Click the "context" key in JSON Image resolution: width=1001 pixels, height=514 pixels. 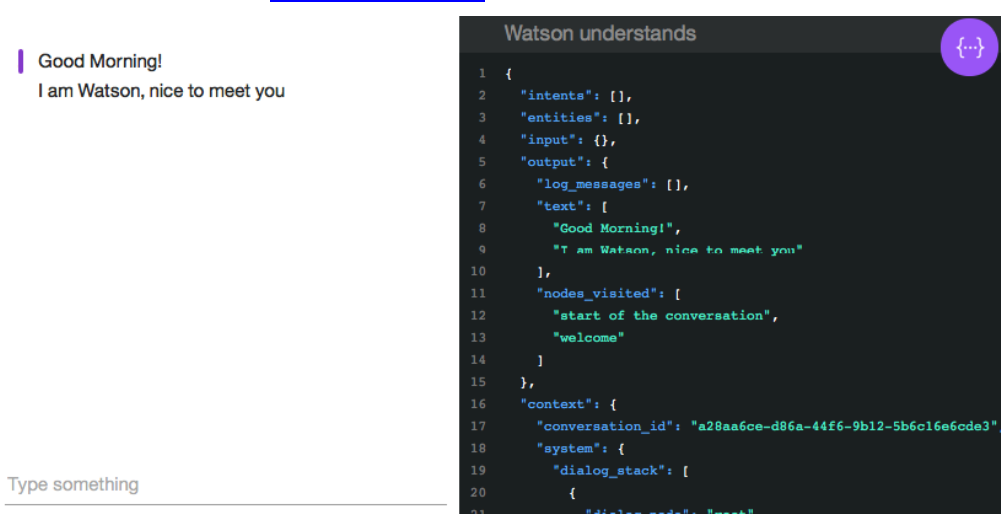[553, 403]
